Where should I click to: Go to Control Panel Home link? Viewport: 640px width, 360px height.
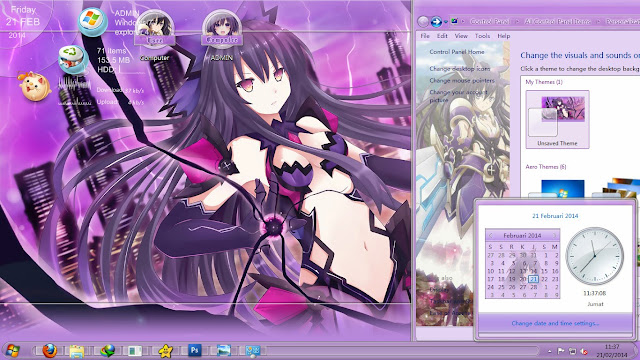click(x=457, y=52)
